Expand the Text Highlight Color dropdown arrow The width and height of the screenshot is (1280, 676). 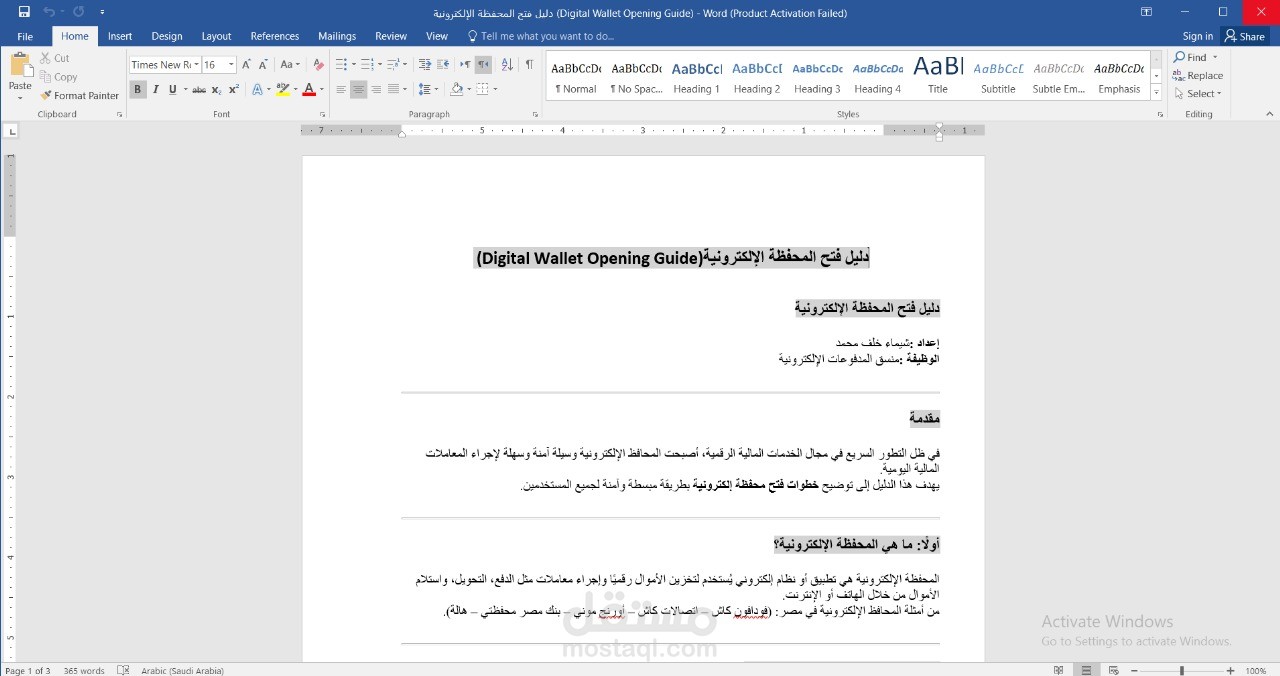coord(295,90)
